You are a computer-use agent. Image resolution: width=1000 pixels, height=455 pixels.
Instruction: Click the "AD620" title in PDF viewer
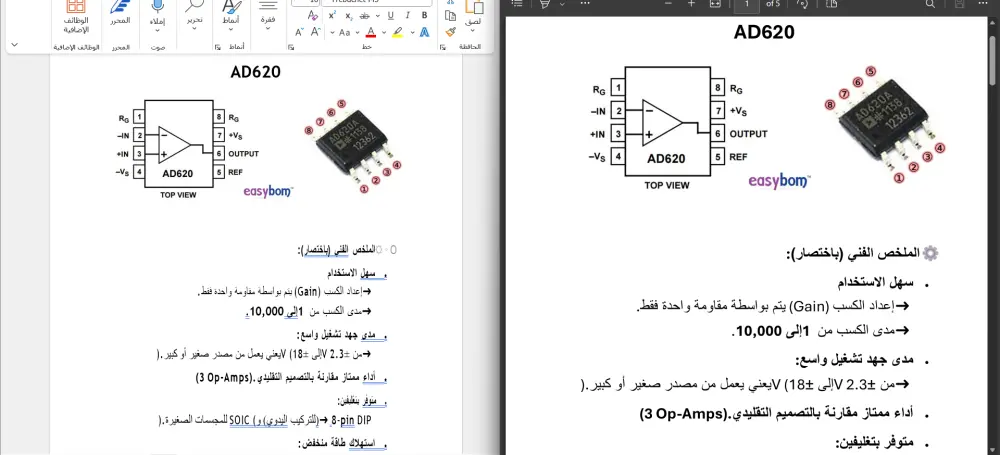click(764, 32)
